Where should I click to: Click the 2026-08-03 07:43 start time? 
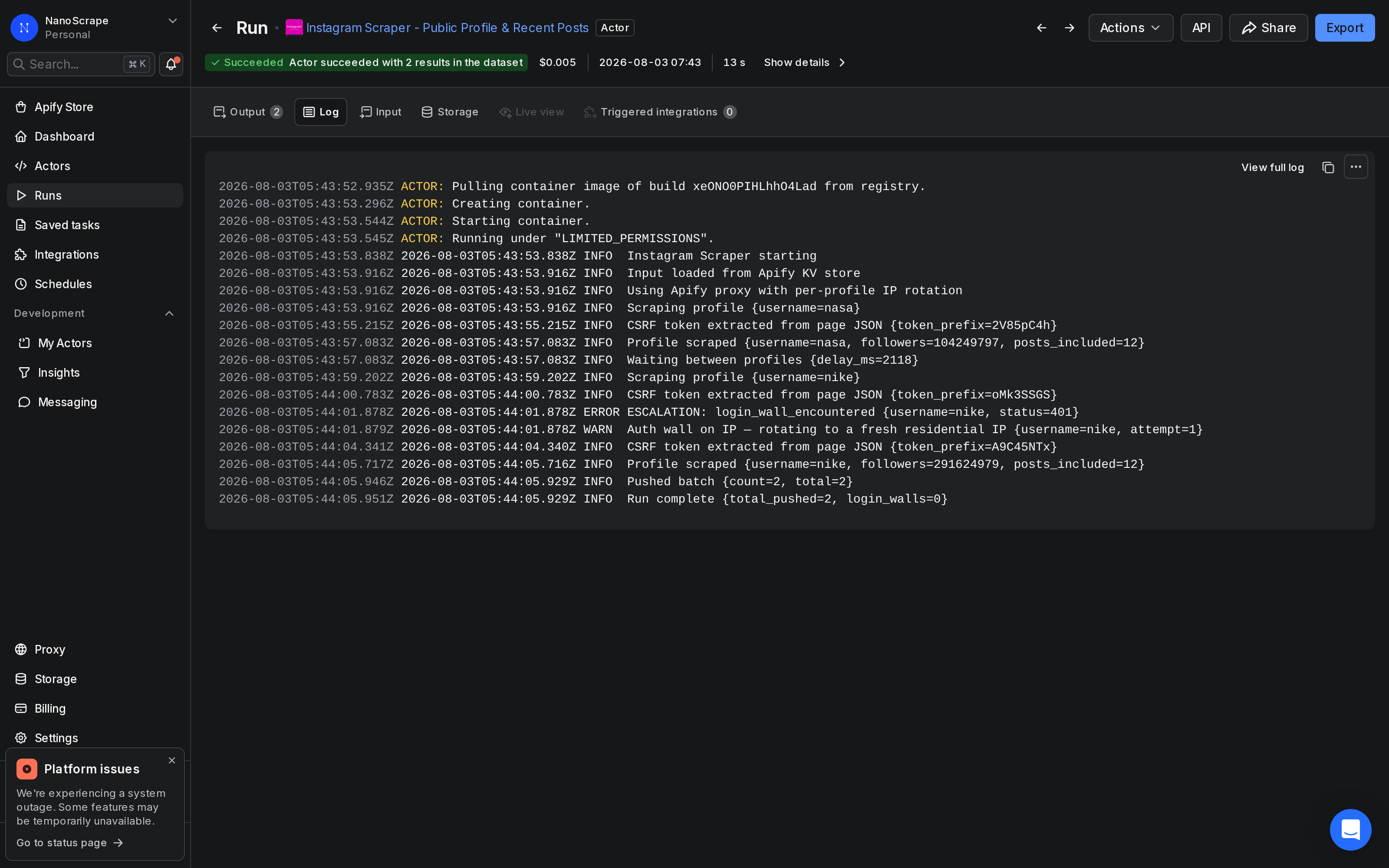650,62
